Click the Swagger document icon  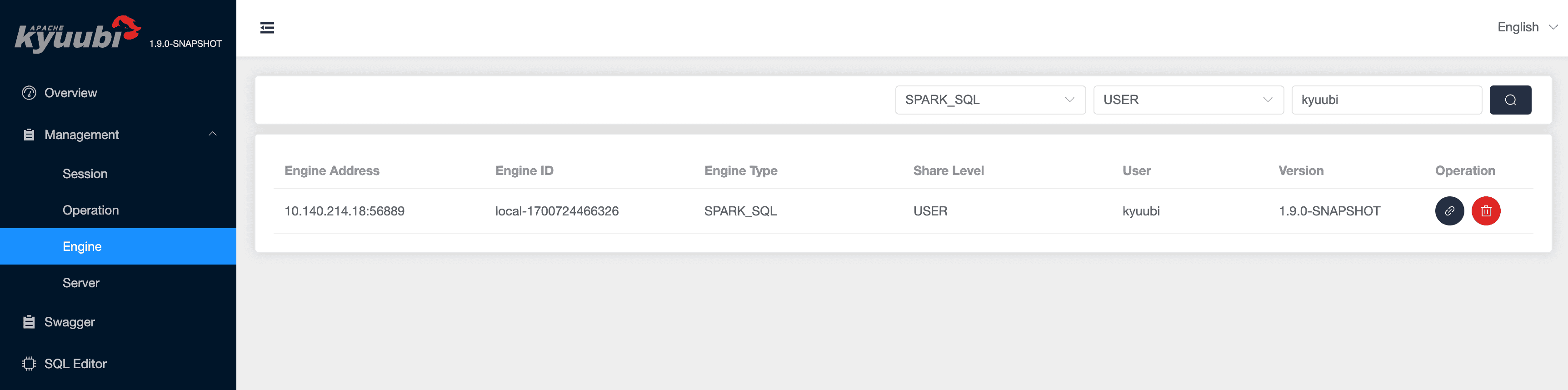click(x=29, y=322)
